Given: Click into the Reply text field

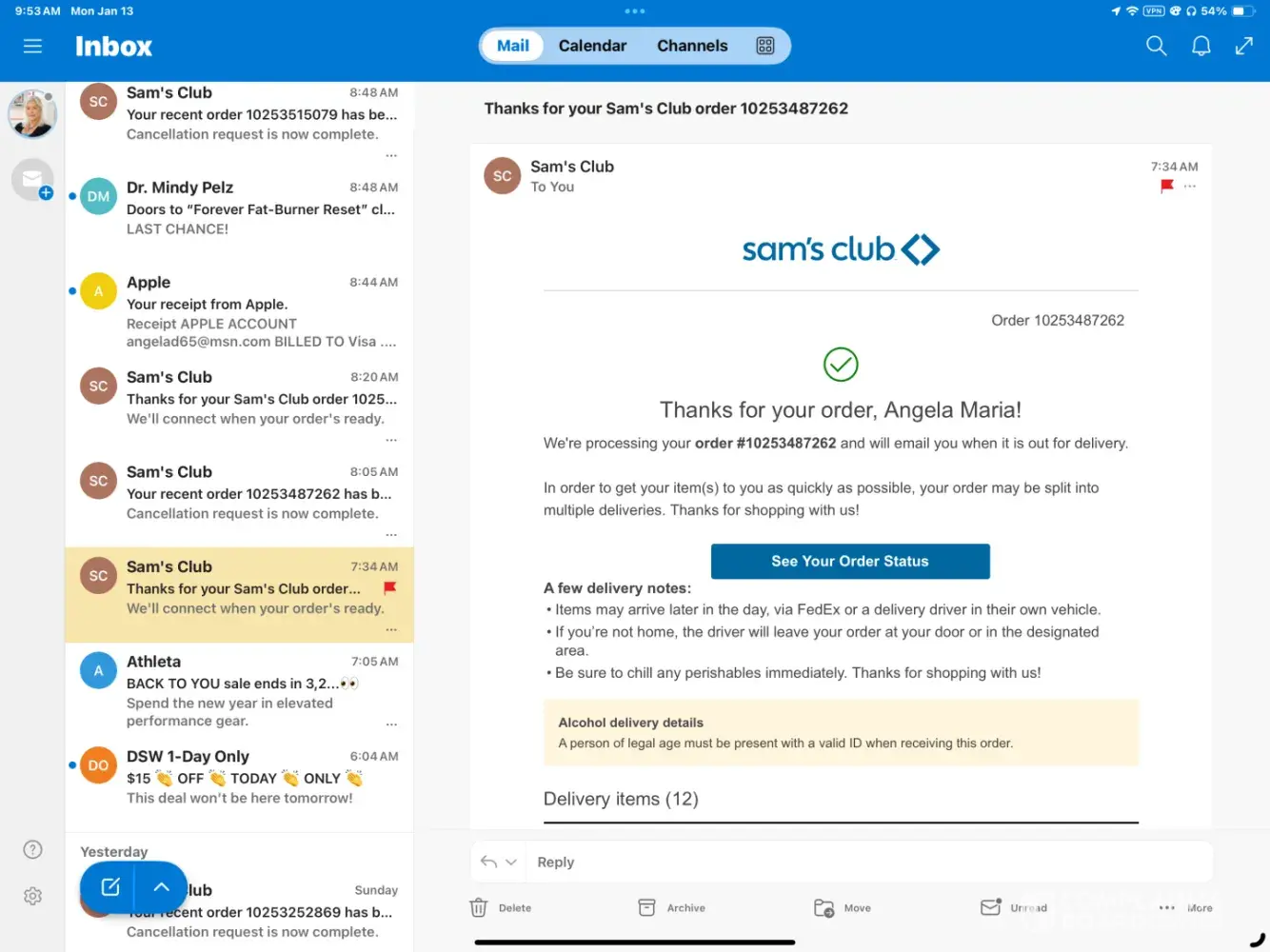Looking at the screenshot, I should [x=857, y=863].
